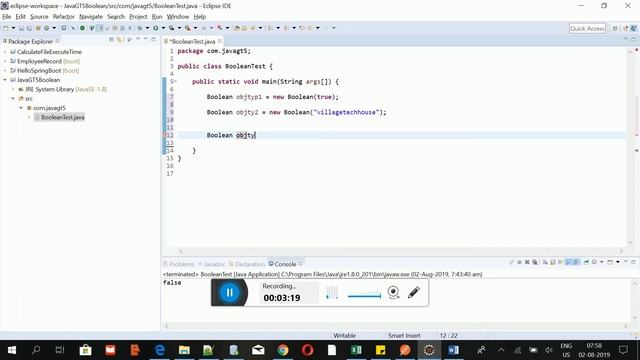The width and height of the screenshot is (640, 360).
Task: Maximize the Console view
Action: (x=633, y=262)
